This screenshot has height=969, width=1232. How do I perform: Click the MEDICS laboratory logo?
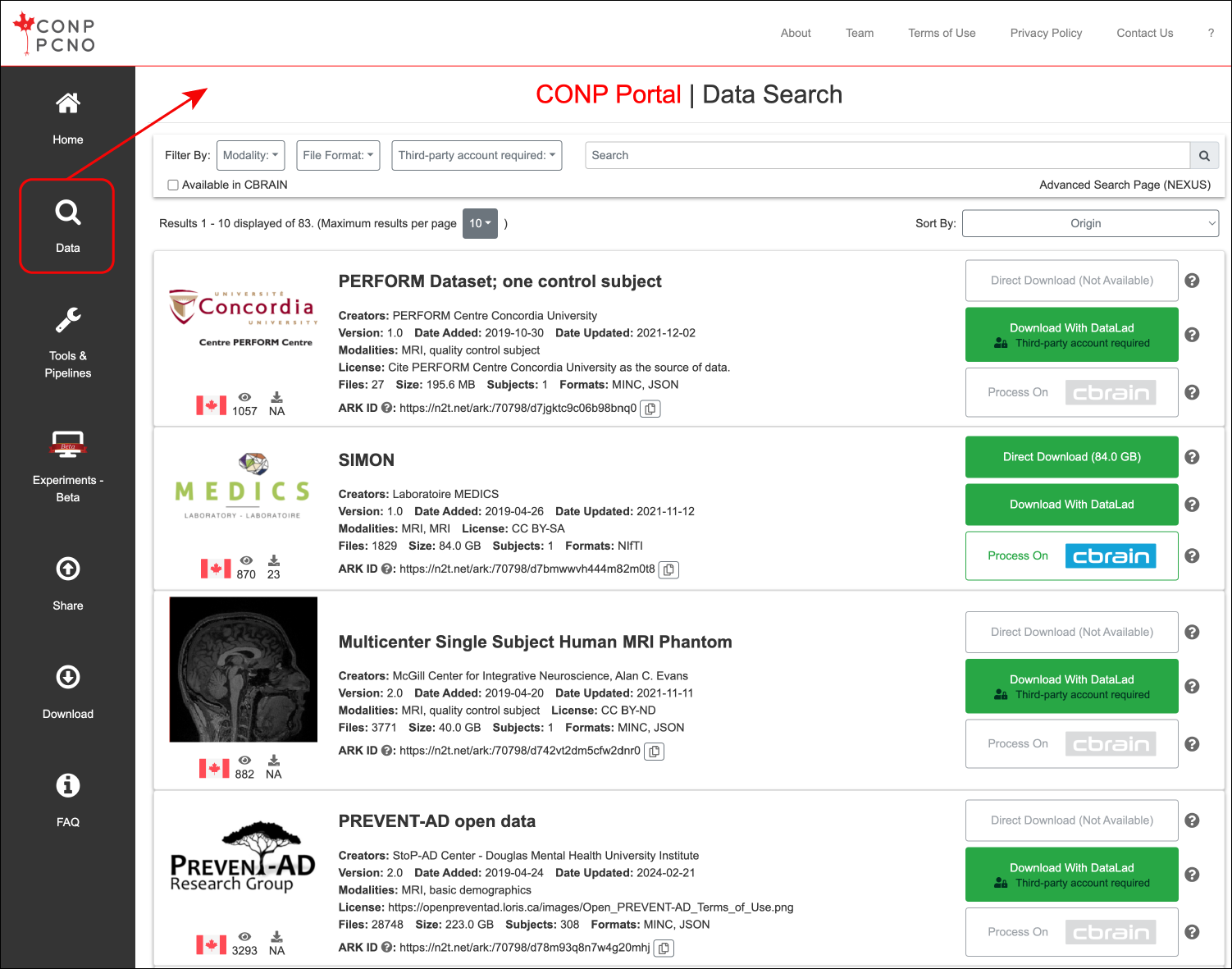(x=243, y=486)
